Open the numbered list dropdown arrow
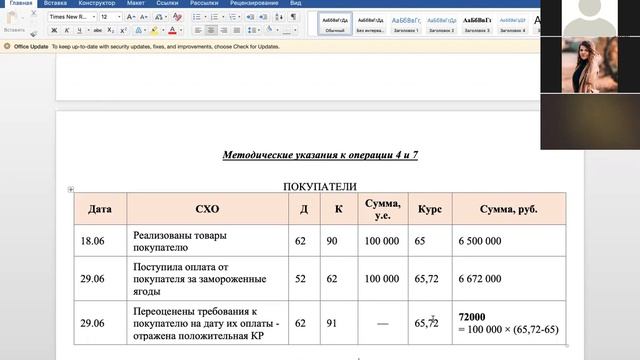Screen dimensions: 640x360 click(223, 17)
